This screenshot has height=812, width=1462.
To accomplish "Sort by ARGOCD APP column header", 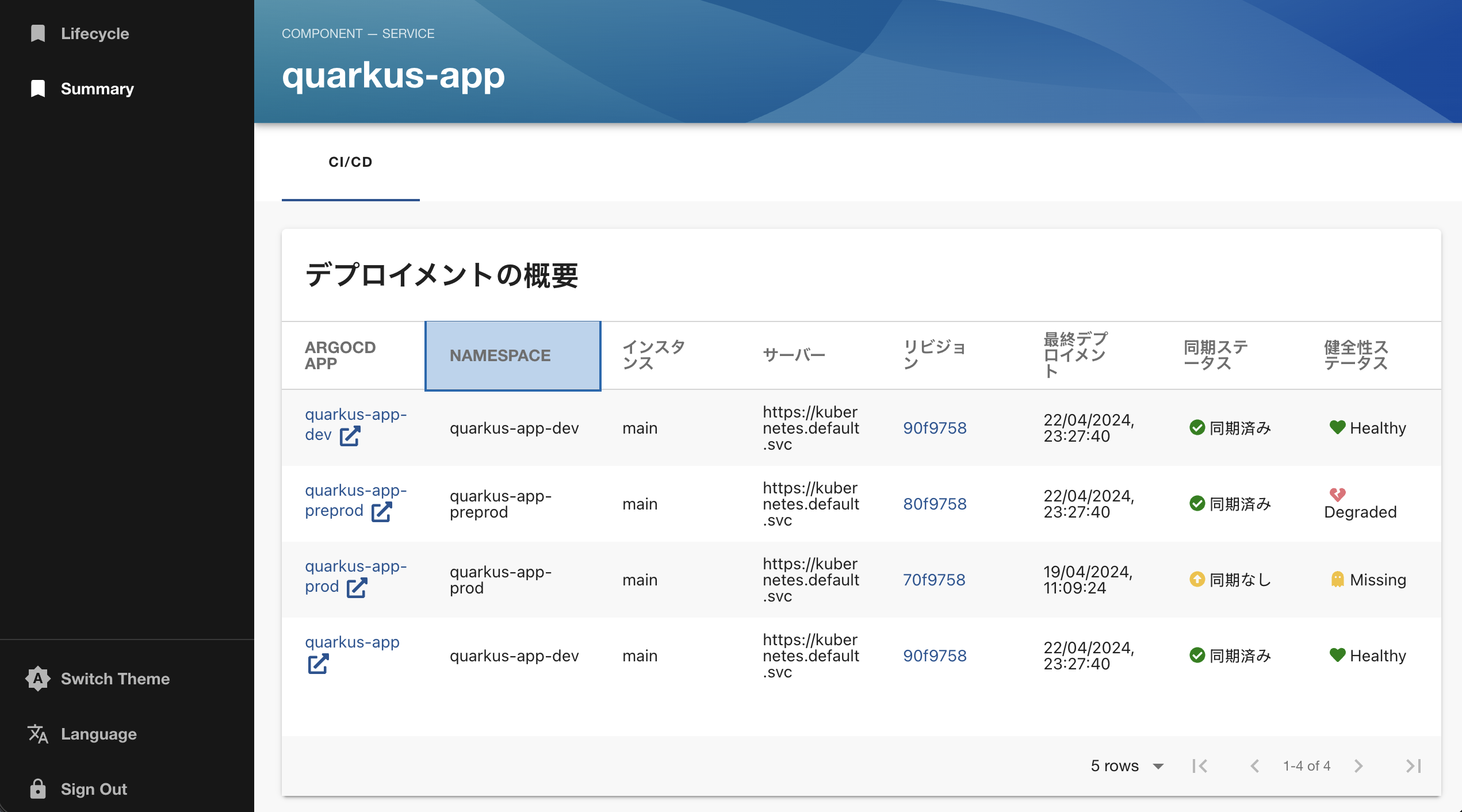I will (x=340, y=355).
